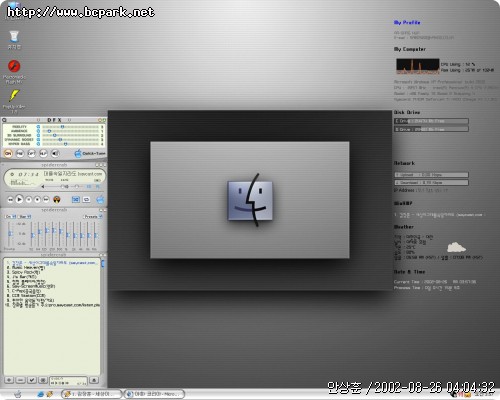Select first highlighted playlist entry
500x400 pixels.
(x=53, y=263)
